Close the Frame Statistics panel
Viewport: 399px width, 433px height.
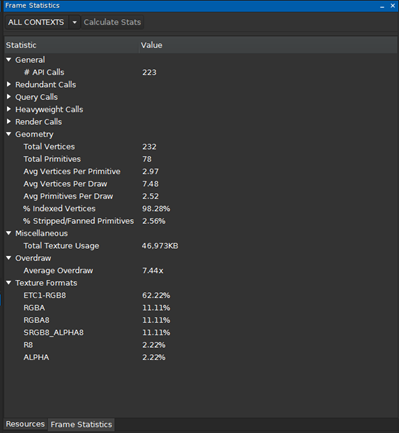tap(393, 6)
